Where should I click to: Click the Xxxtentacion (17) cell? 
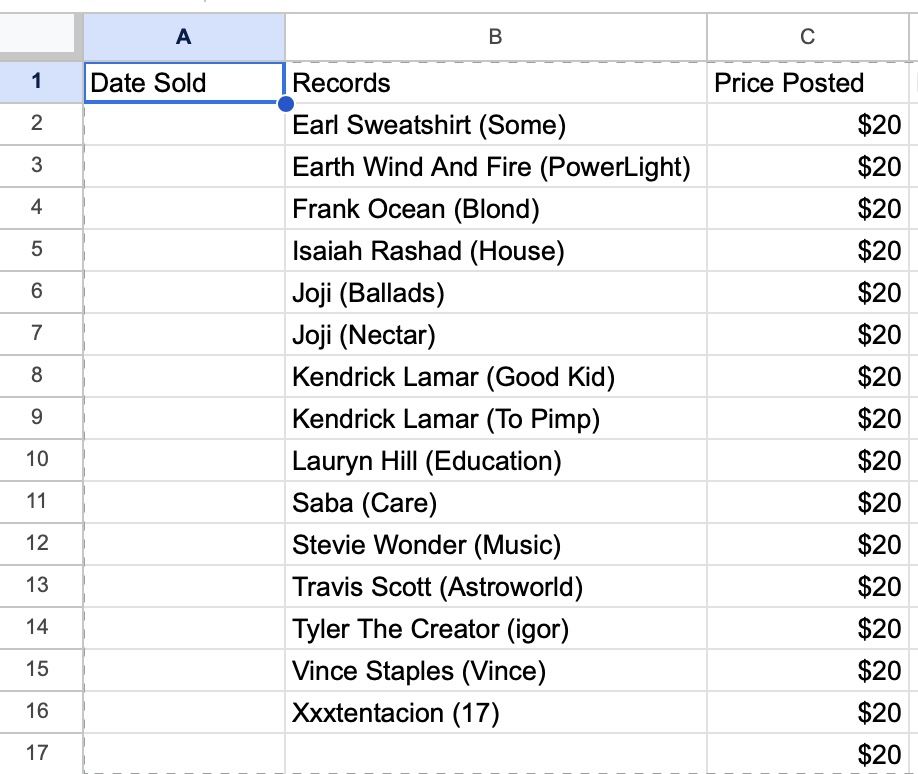(x=495, y=713)
